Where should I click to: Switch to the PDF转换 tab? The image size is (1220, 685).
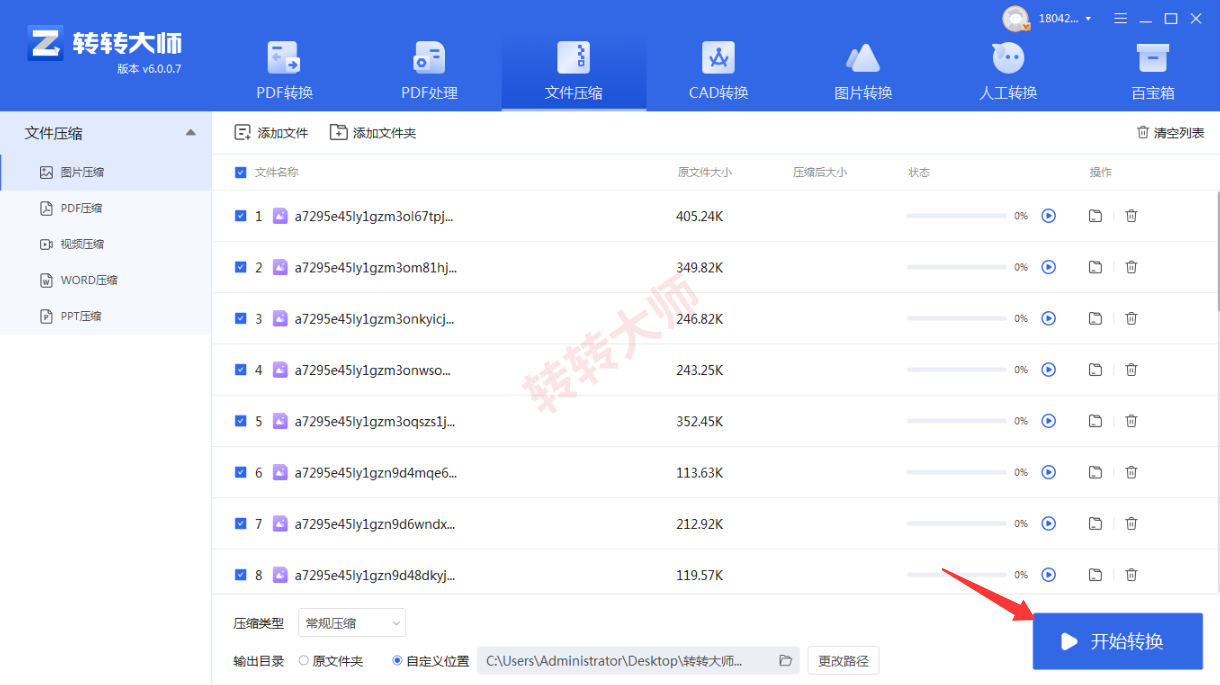pyautogui.click(x=285, y=72)
